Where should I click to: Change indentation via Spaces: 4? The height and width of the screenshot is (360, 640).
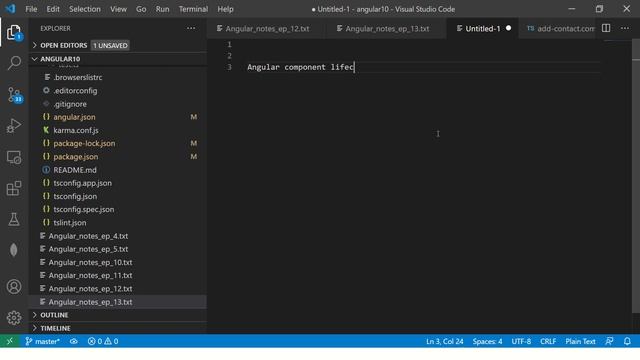(x=487, y=341)
